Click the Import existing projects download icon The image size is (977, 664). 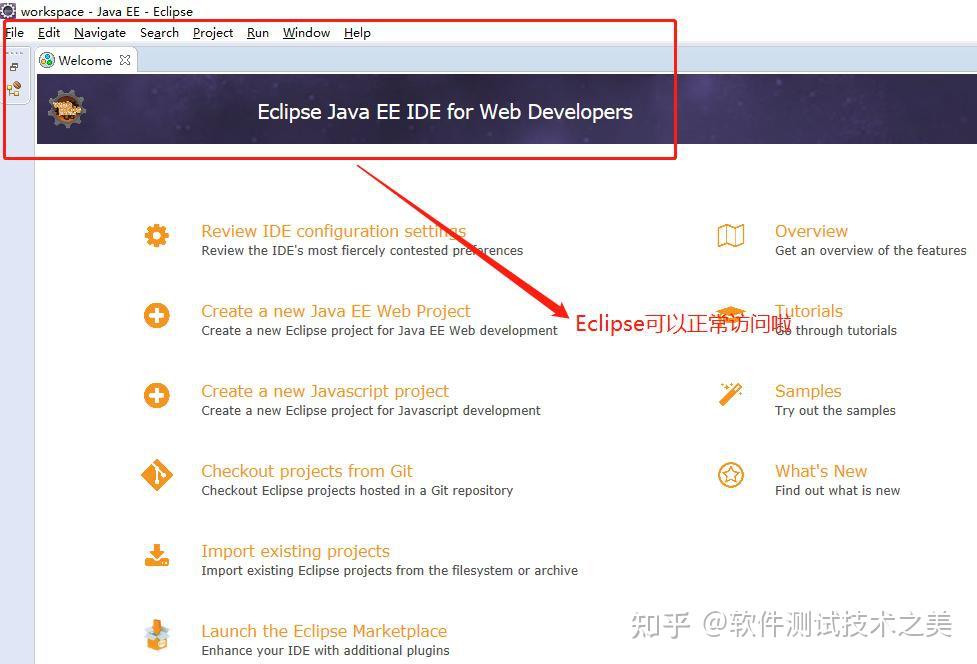click(157, 555)
